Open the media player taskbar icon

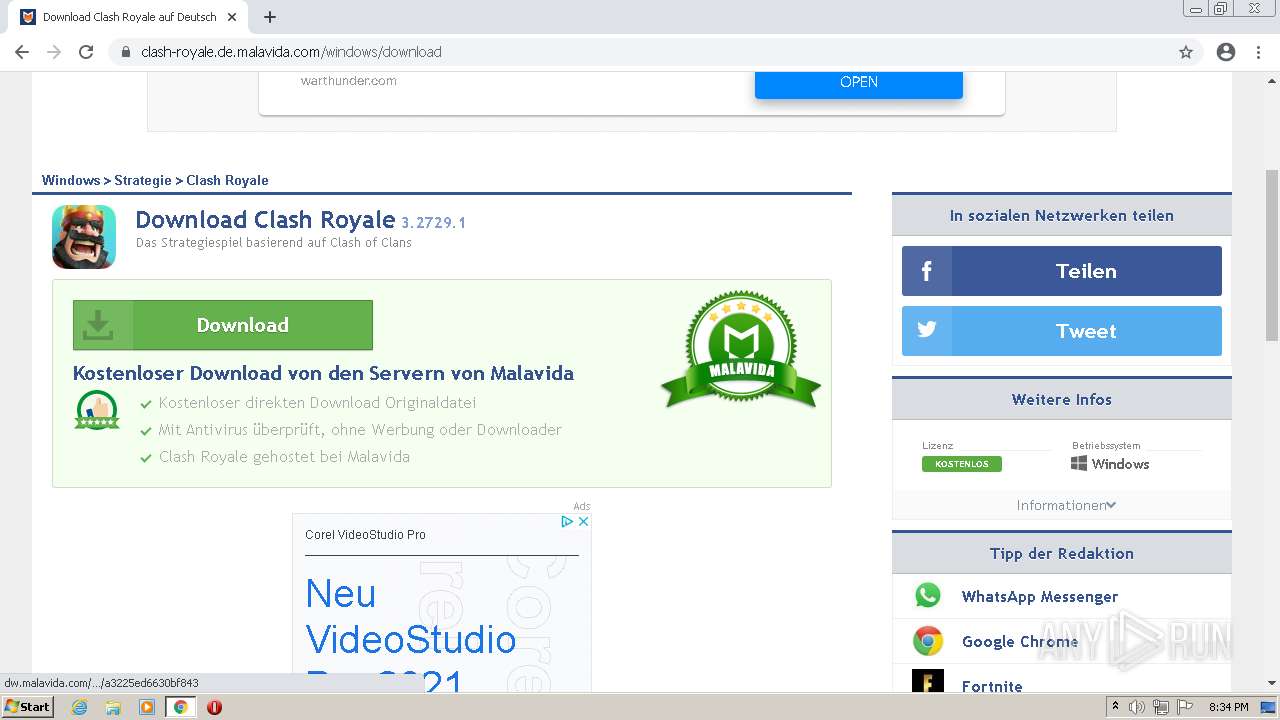coord(147,707)
